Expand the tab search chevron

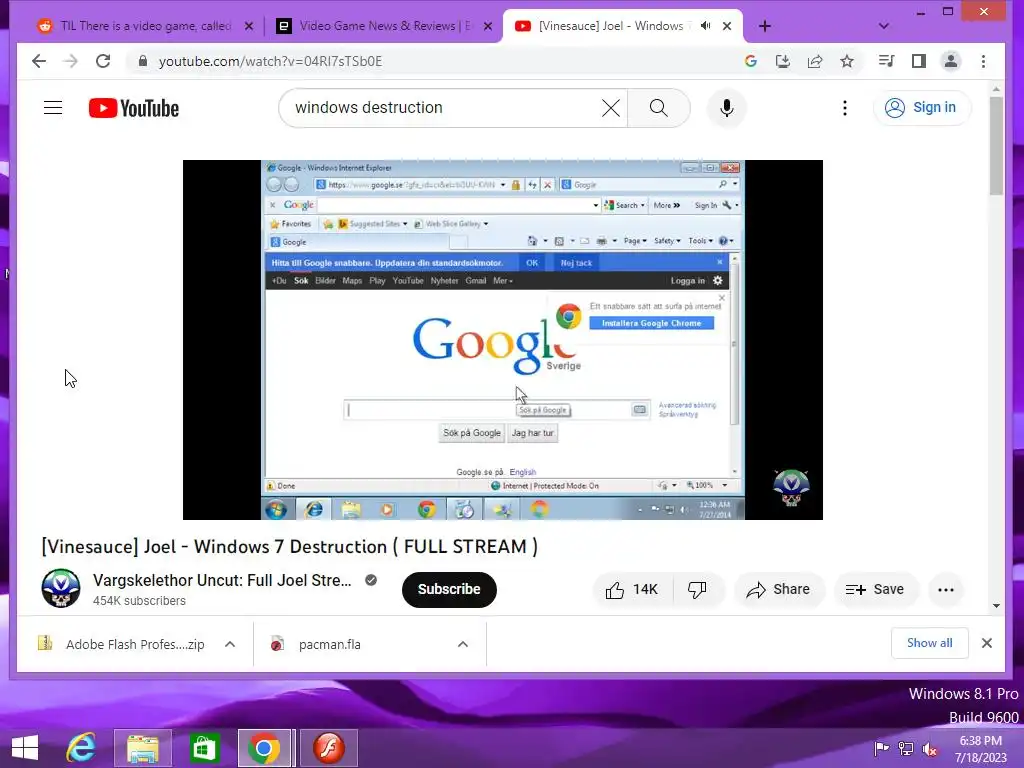pos(884,26)
